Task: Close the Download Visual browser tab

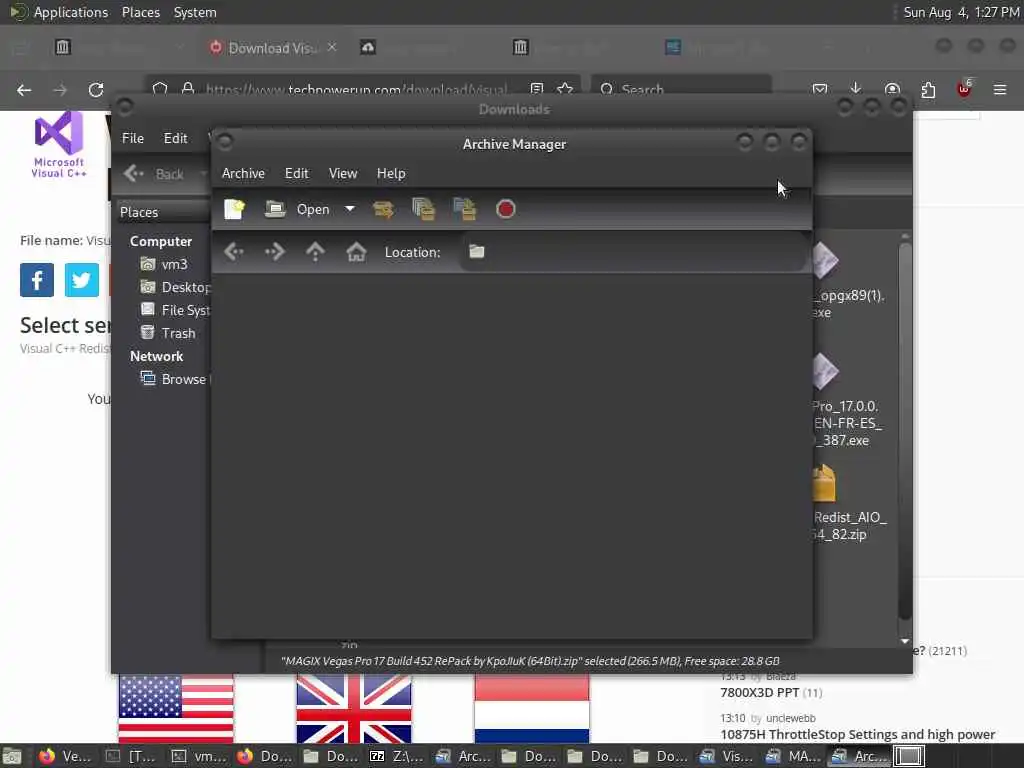Action: 332,47
